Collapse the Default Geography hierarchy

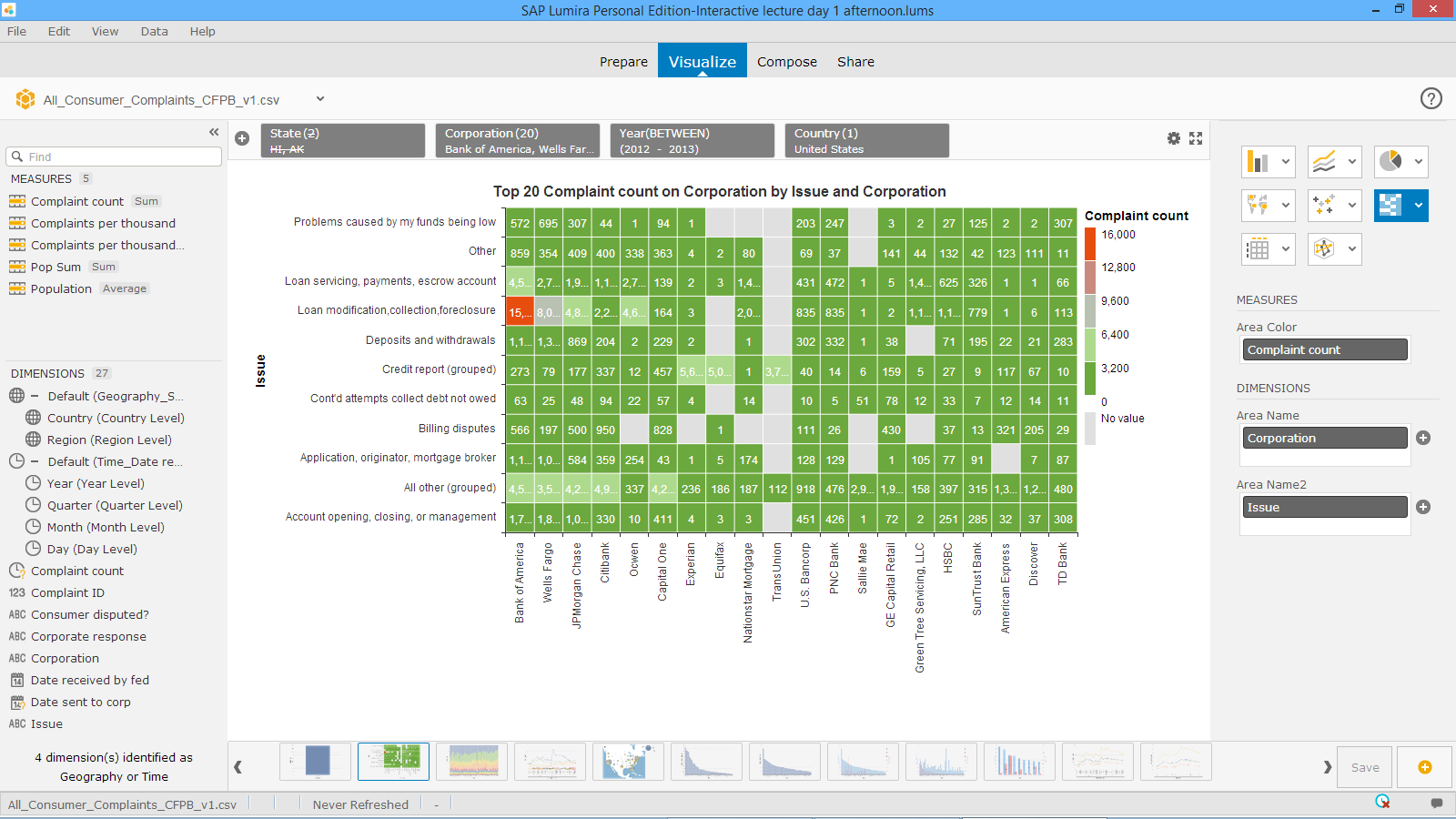pos(35,396)
